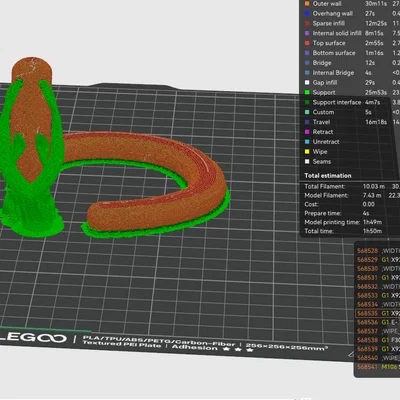Click the orange Outer wall color swatch
The width and height of the screenshot is (400, 400).
click(x=307, y=4)
